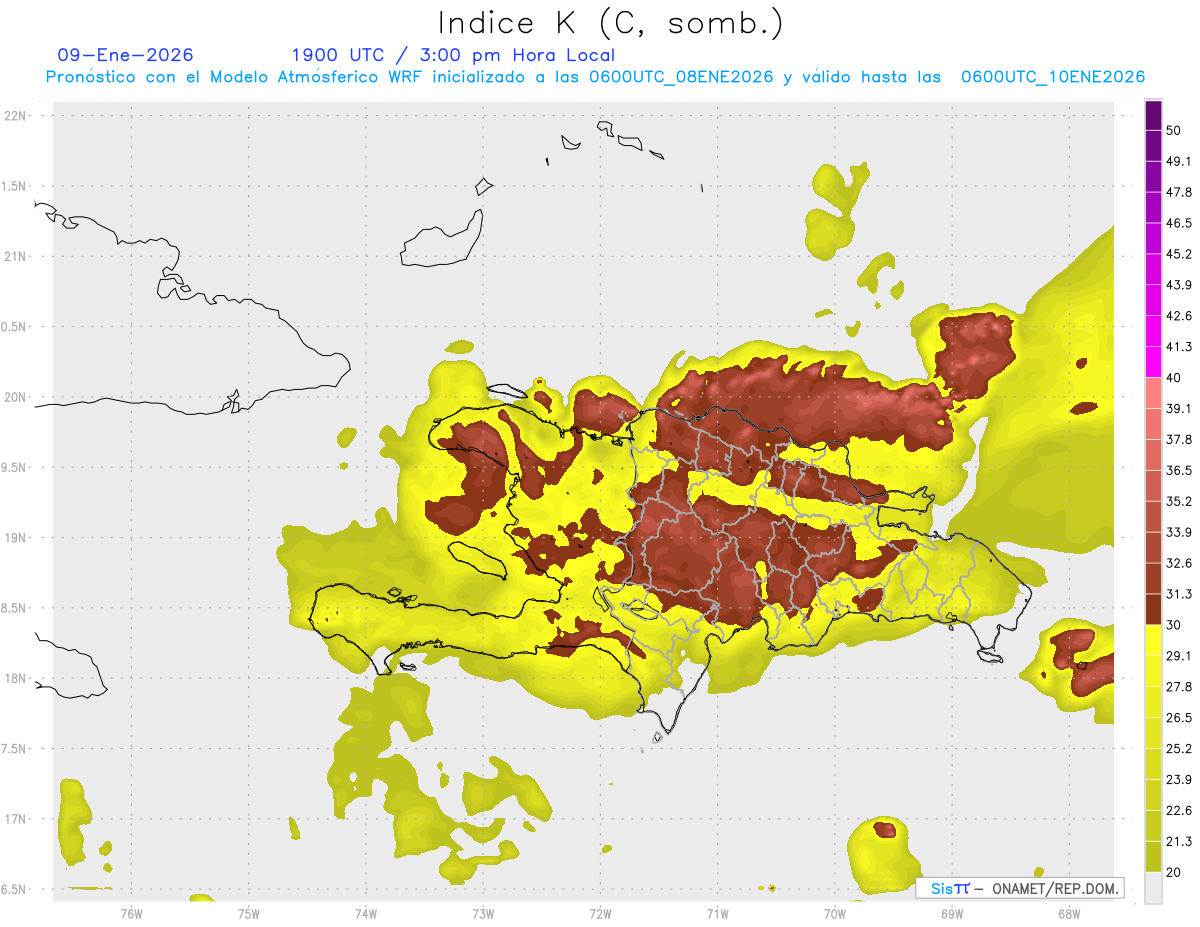Click the title 'Indice K (C, somb.)'
This screenshot has width=1200, height=927.
pyautogui.click(x=610, y=22)
